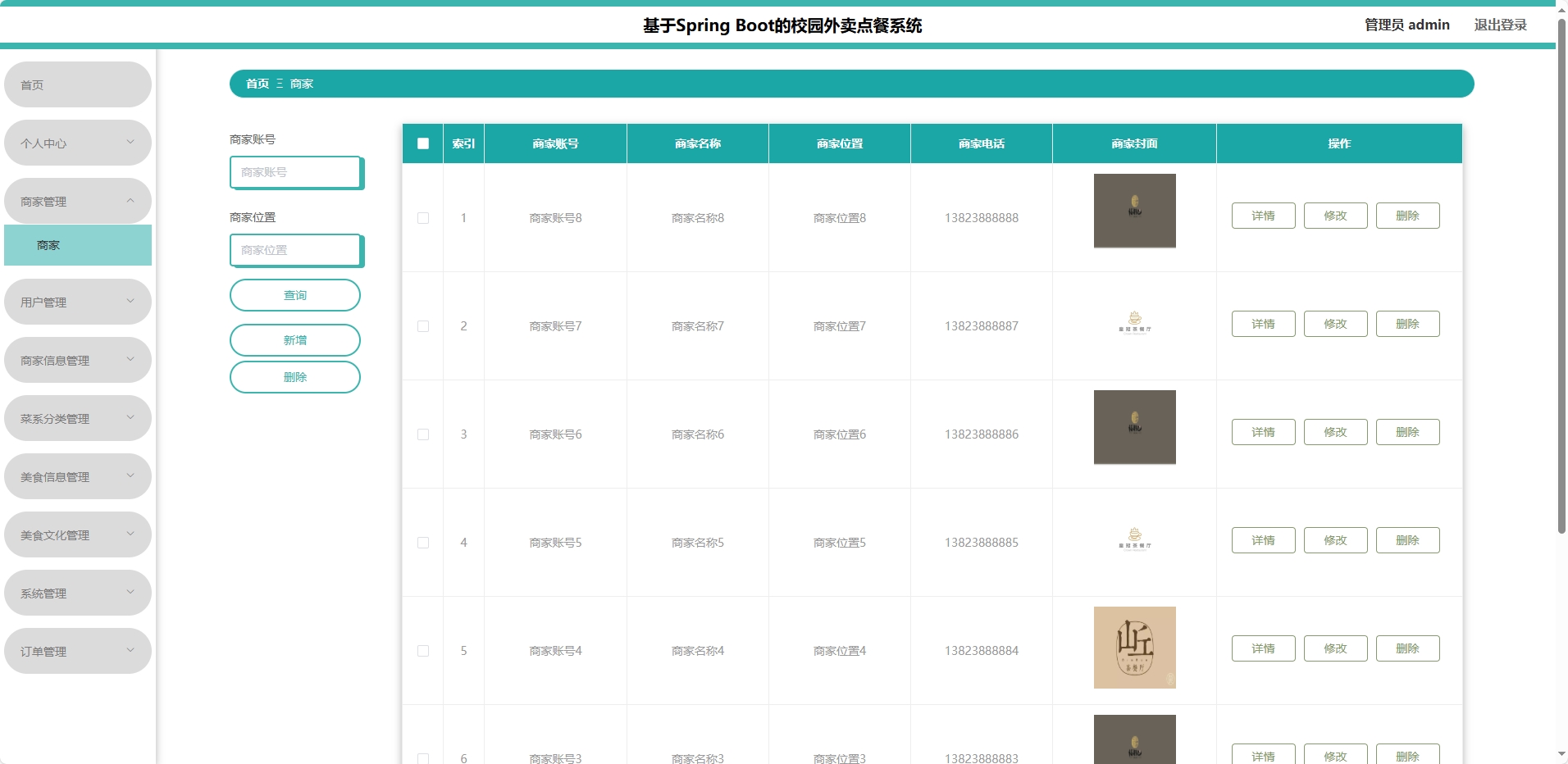View 详情 for 商家账号4
Image resolution: width=1568 pixels, height=764 pixels.
point(1264,648)
